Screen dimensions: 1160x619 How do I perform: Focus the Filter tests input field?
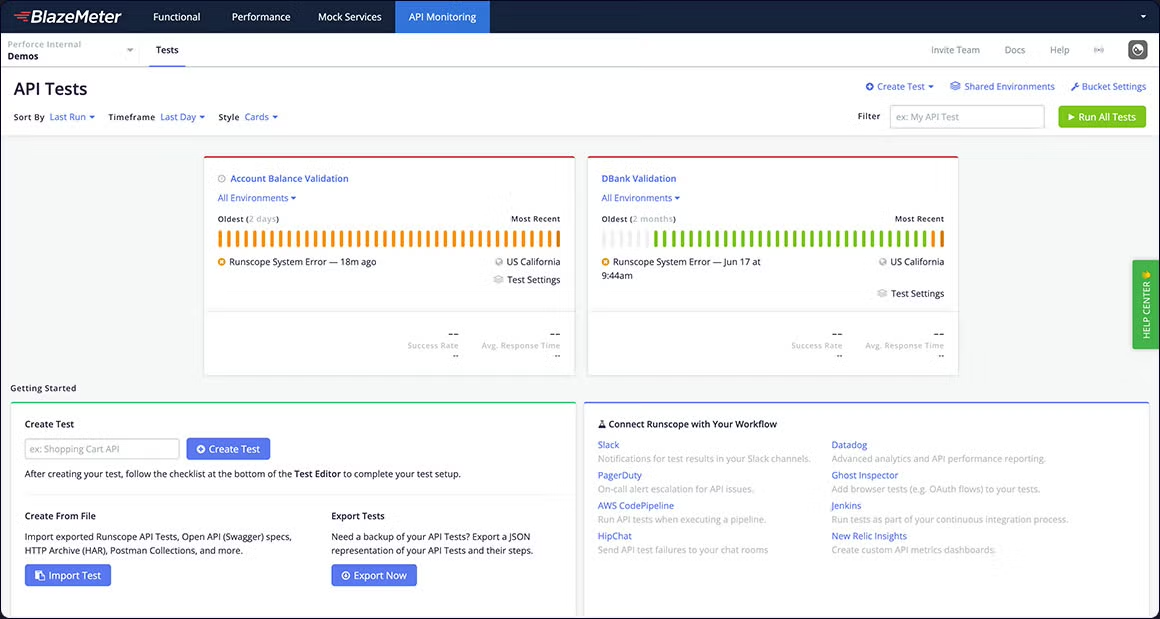(x=966, y=117)
